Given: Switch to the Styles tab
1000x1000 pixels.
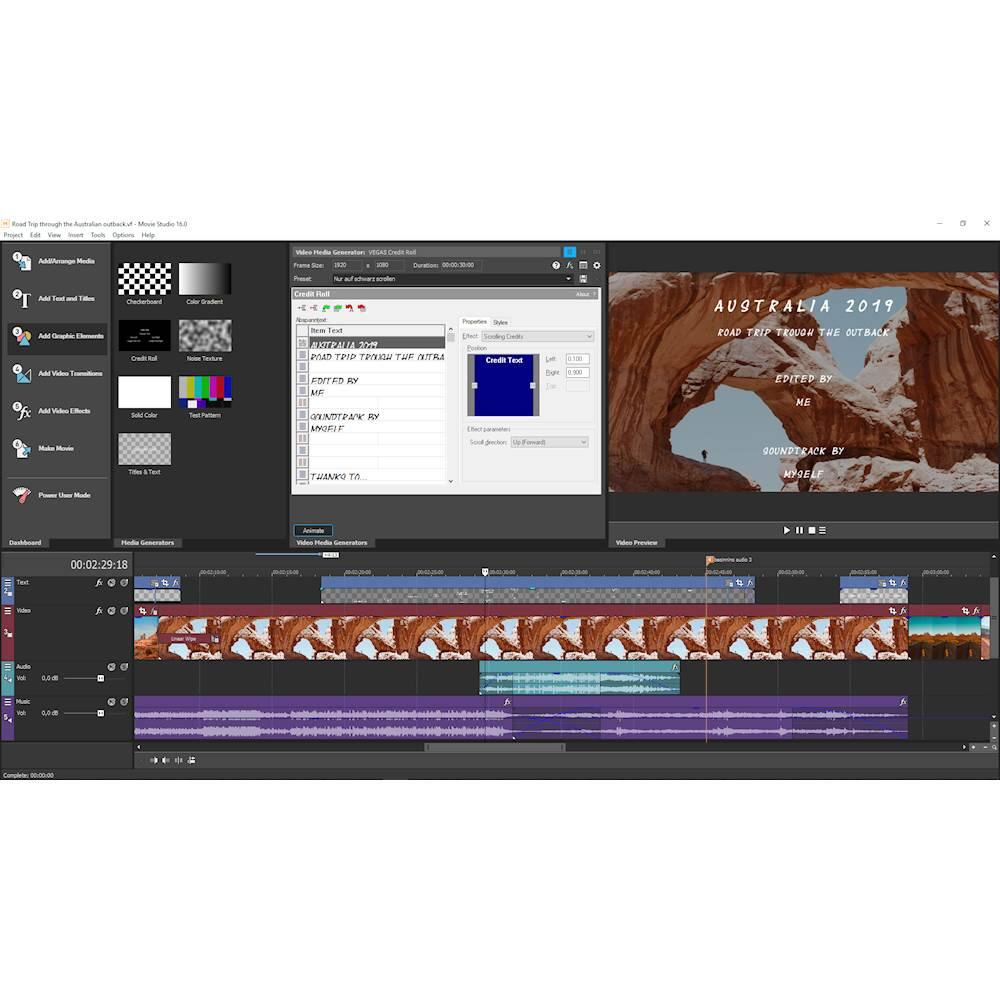Looking at the screenshot, I should (500, 322).
